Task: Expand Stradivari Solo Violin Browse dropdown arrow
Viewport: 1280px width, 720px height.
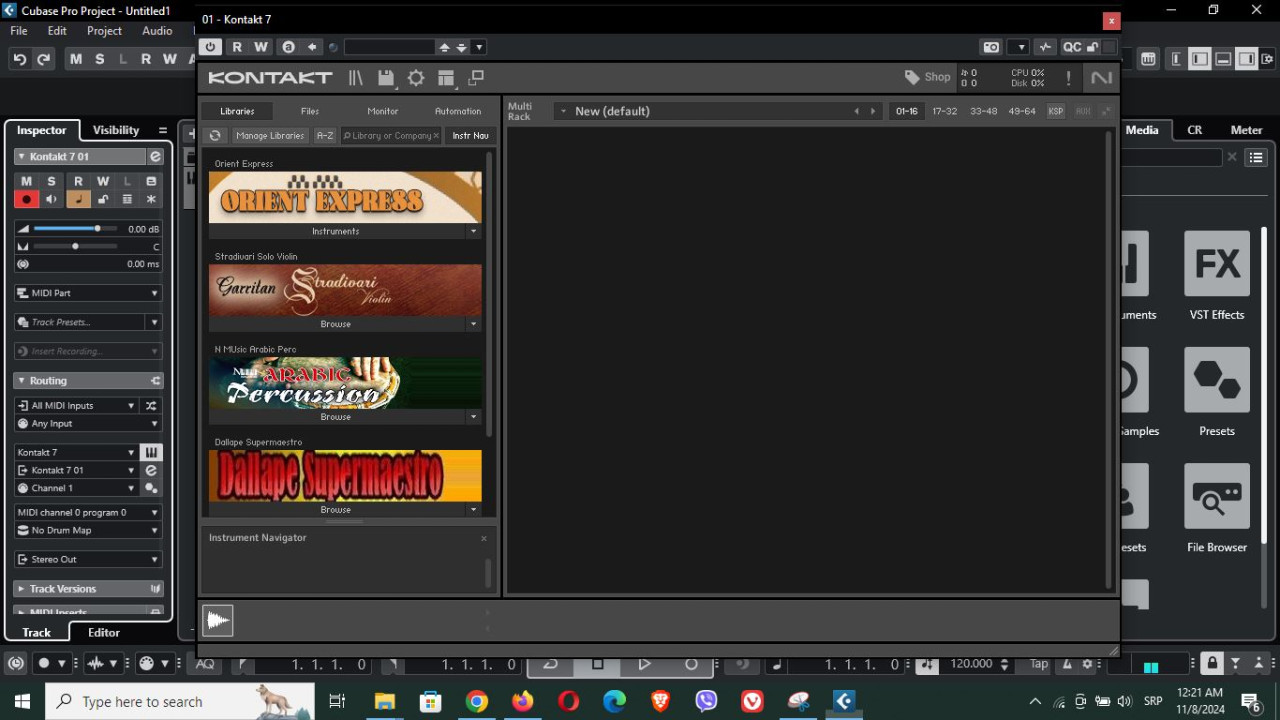Action: [473, 324]
